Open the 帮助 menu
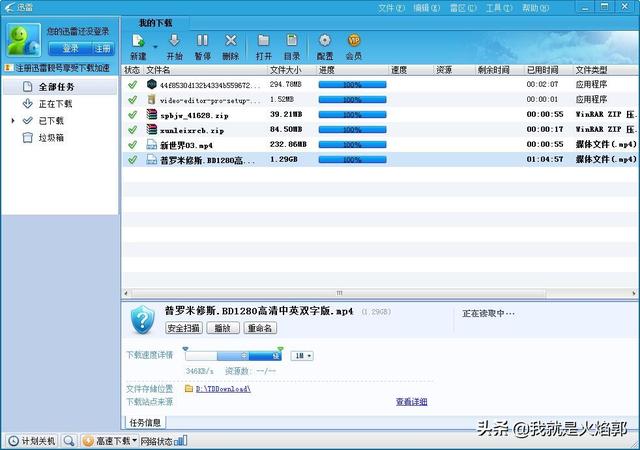Image resolution: width=640 pixels, height=450 pixels. pos(535,8)
